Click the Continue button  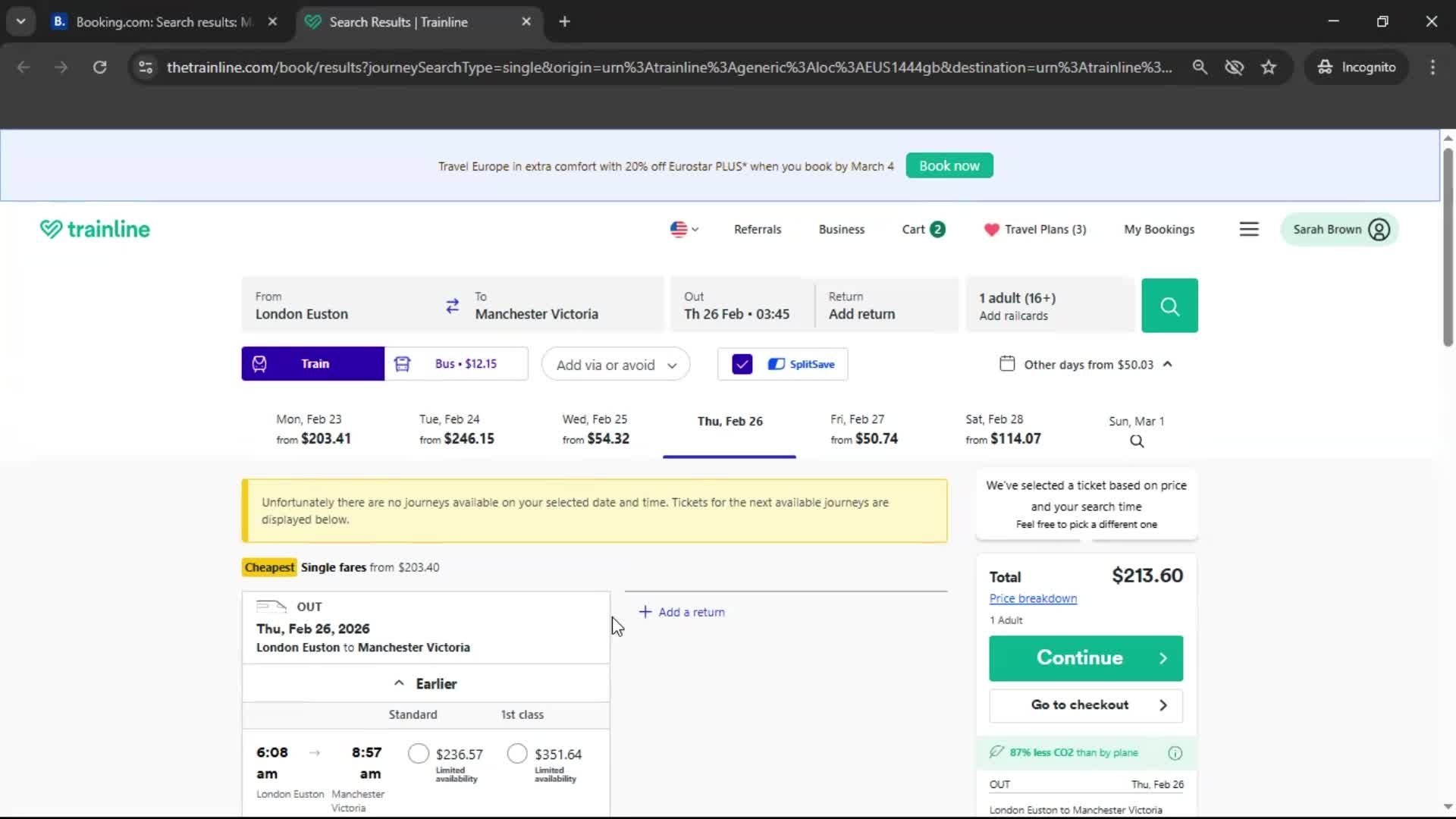pyautogui.click(x=1085, y=657)
